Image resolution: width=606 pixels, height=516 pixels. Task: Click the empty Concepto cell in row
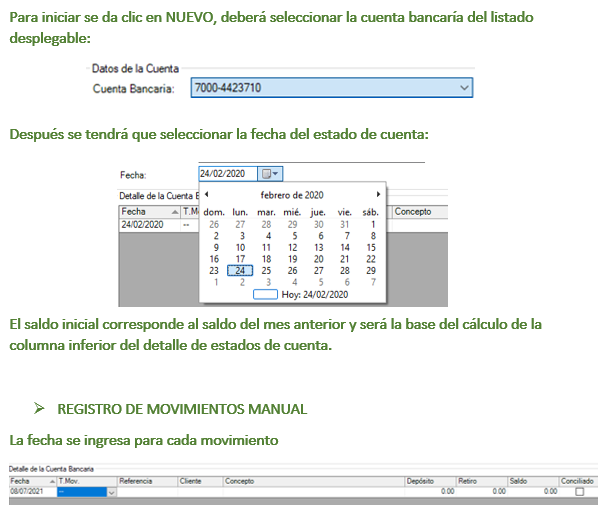tap(314, 492)
